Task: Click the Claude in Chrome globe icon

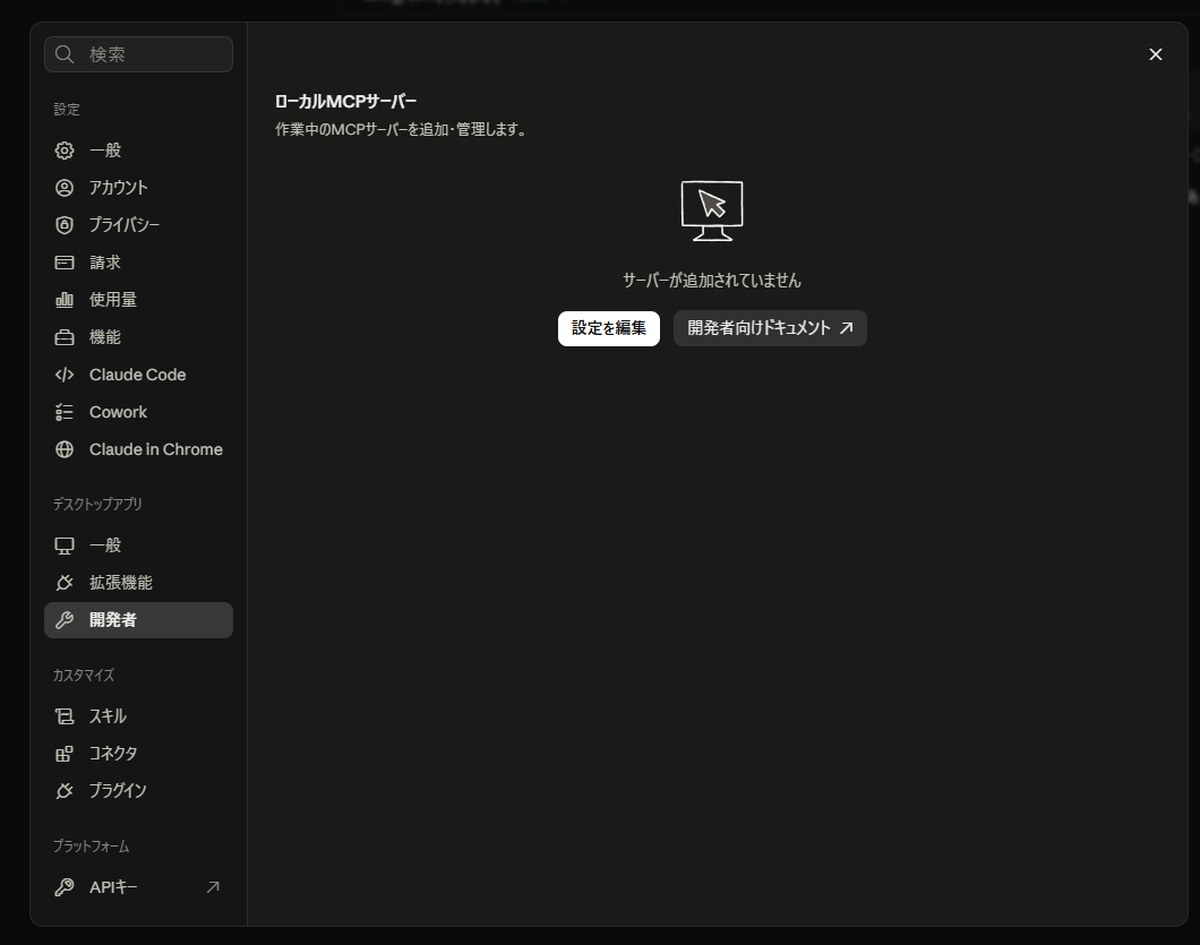Action: pos(64,450)
